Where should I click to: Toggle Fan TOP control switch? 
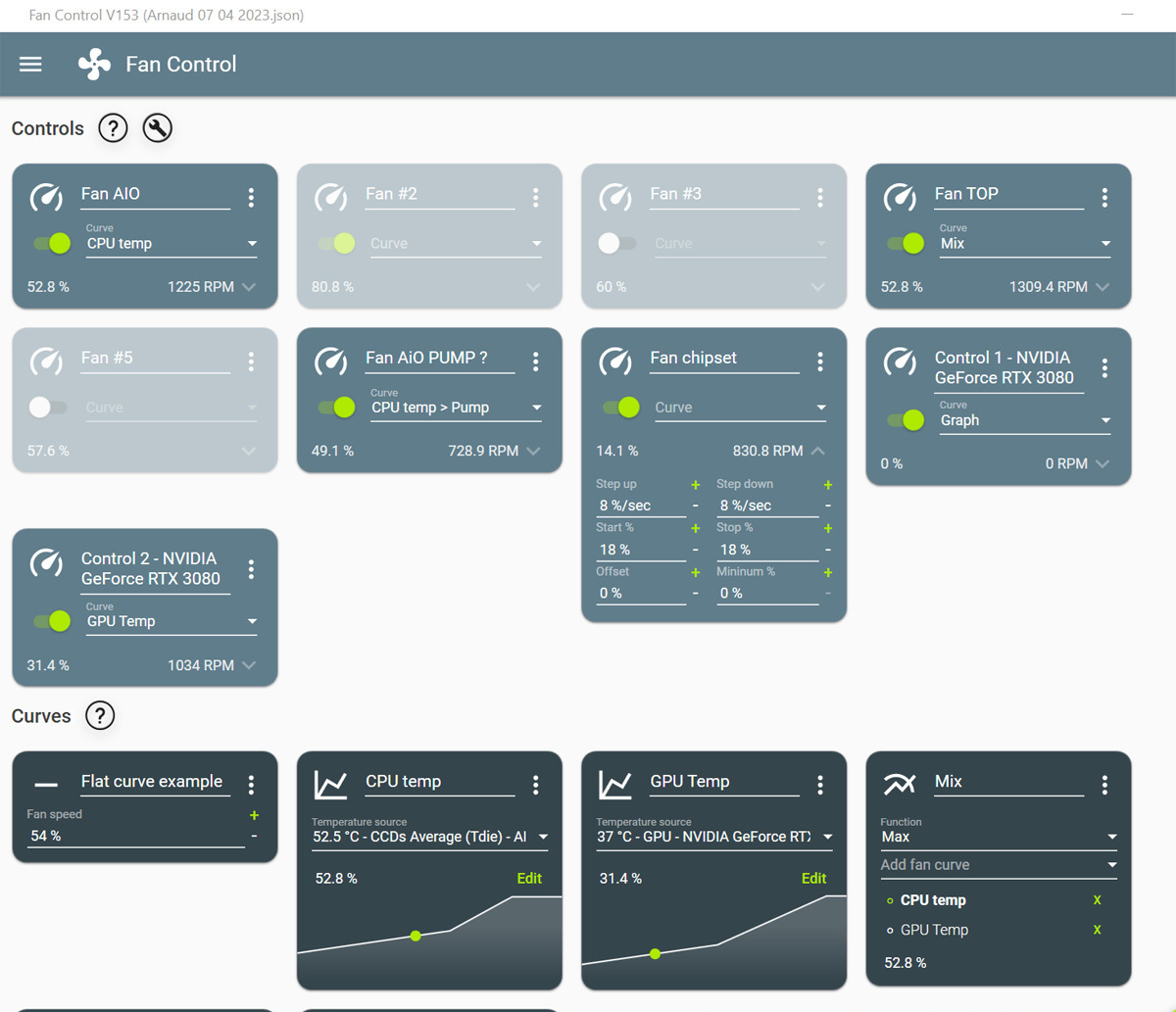pos(906,243)
